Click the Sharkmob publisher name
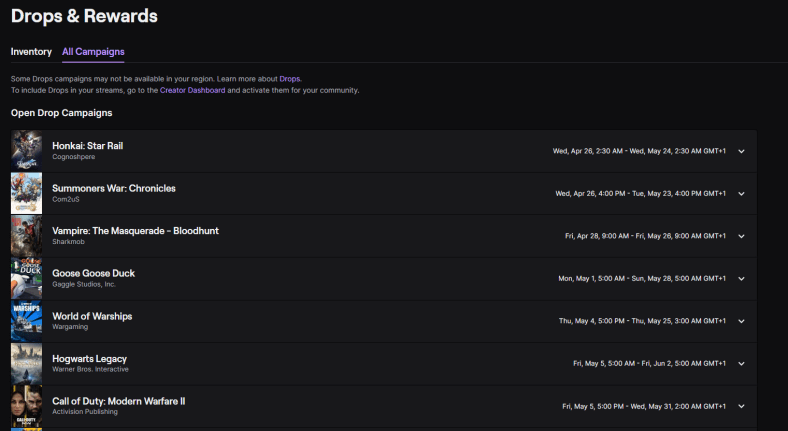The height and width of the screenshot is (431, 788). [x=68, y=242]
